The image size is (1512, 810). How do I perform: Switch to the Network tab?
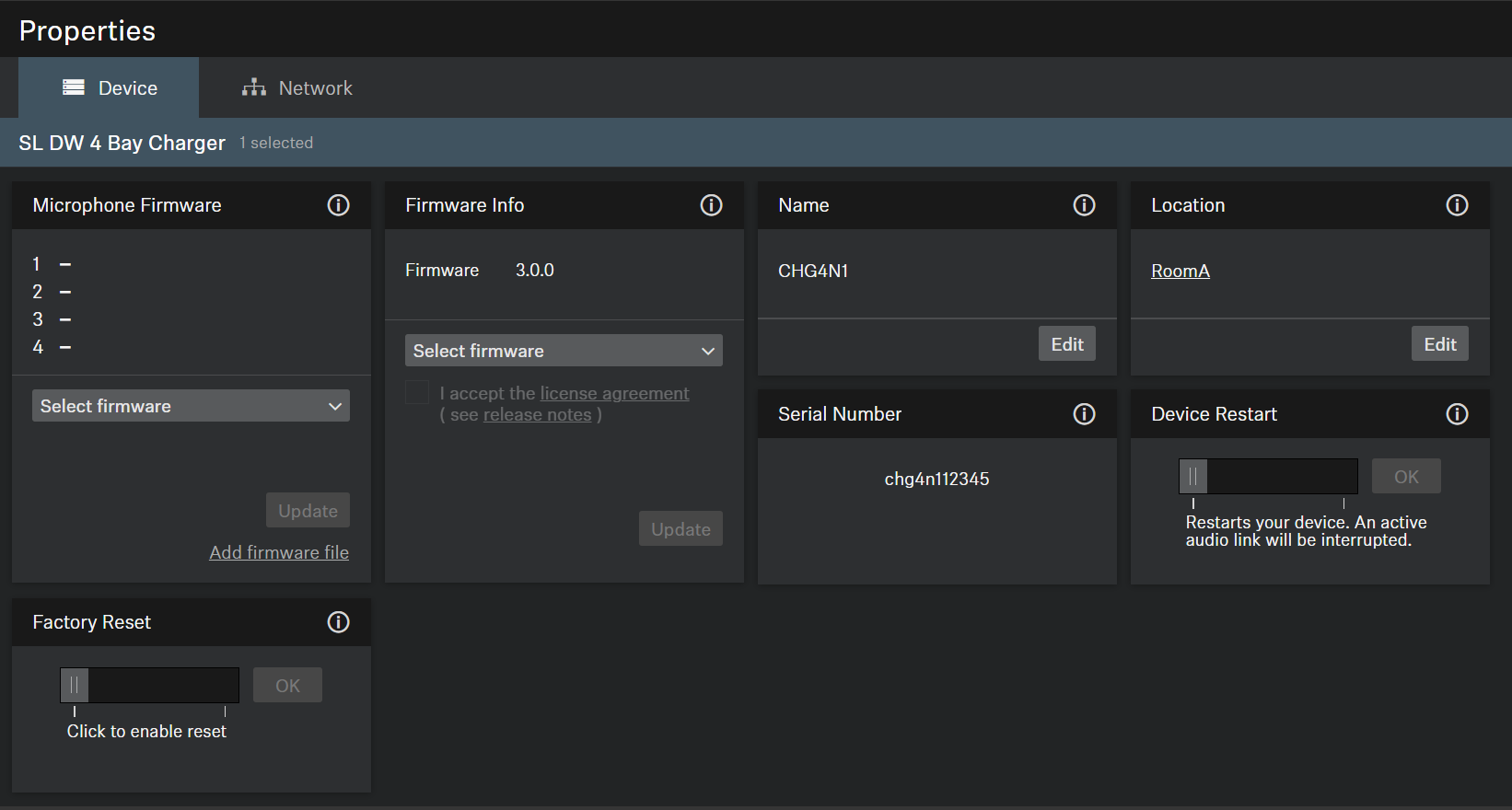[x=297, y=88]
